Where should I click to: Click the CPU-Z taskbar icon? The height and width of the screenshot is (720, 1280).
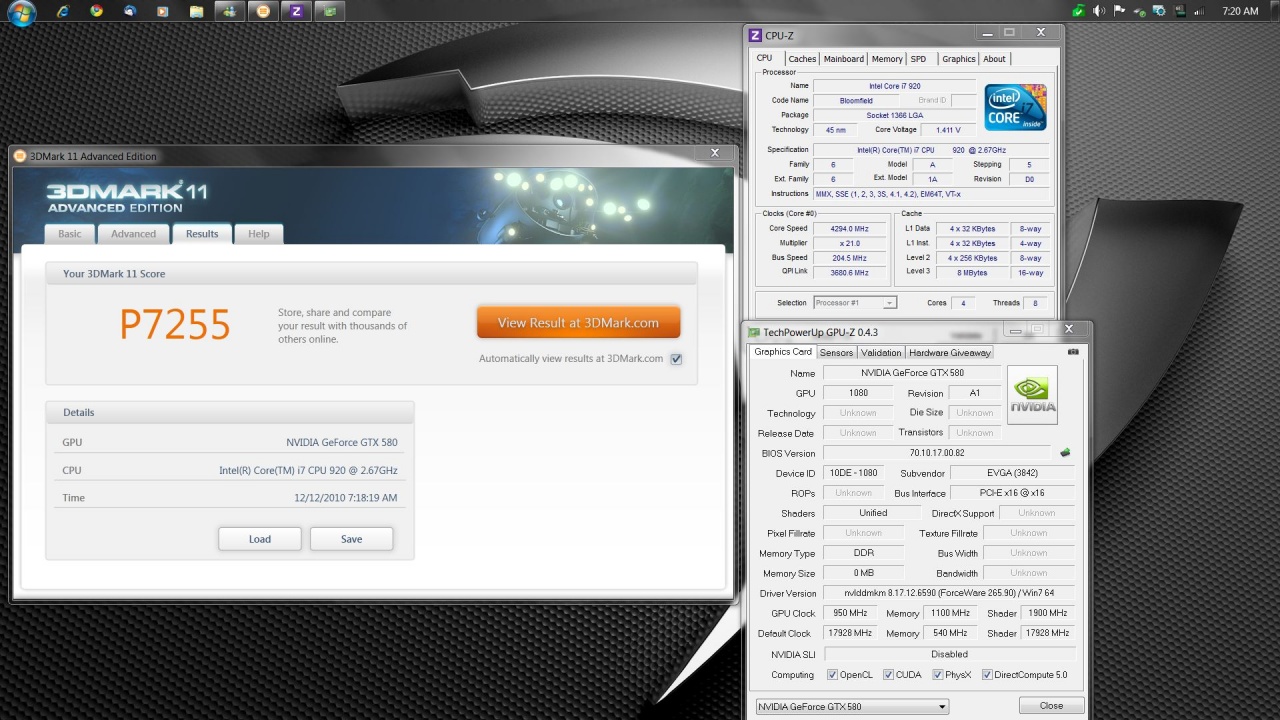[x=294, y=11]
